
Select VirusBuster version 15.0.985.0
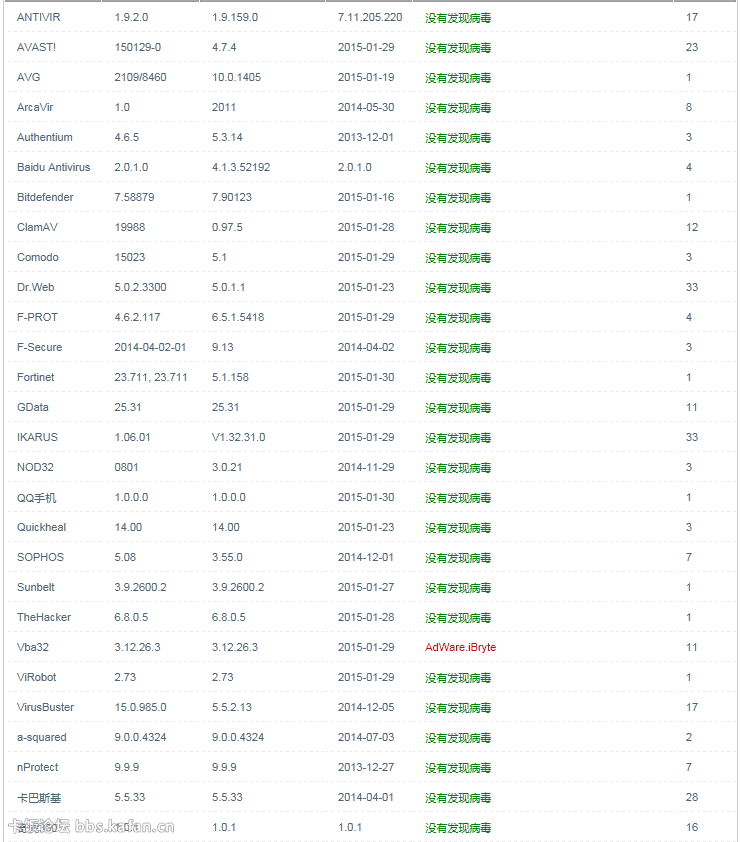[140, 708]
